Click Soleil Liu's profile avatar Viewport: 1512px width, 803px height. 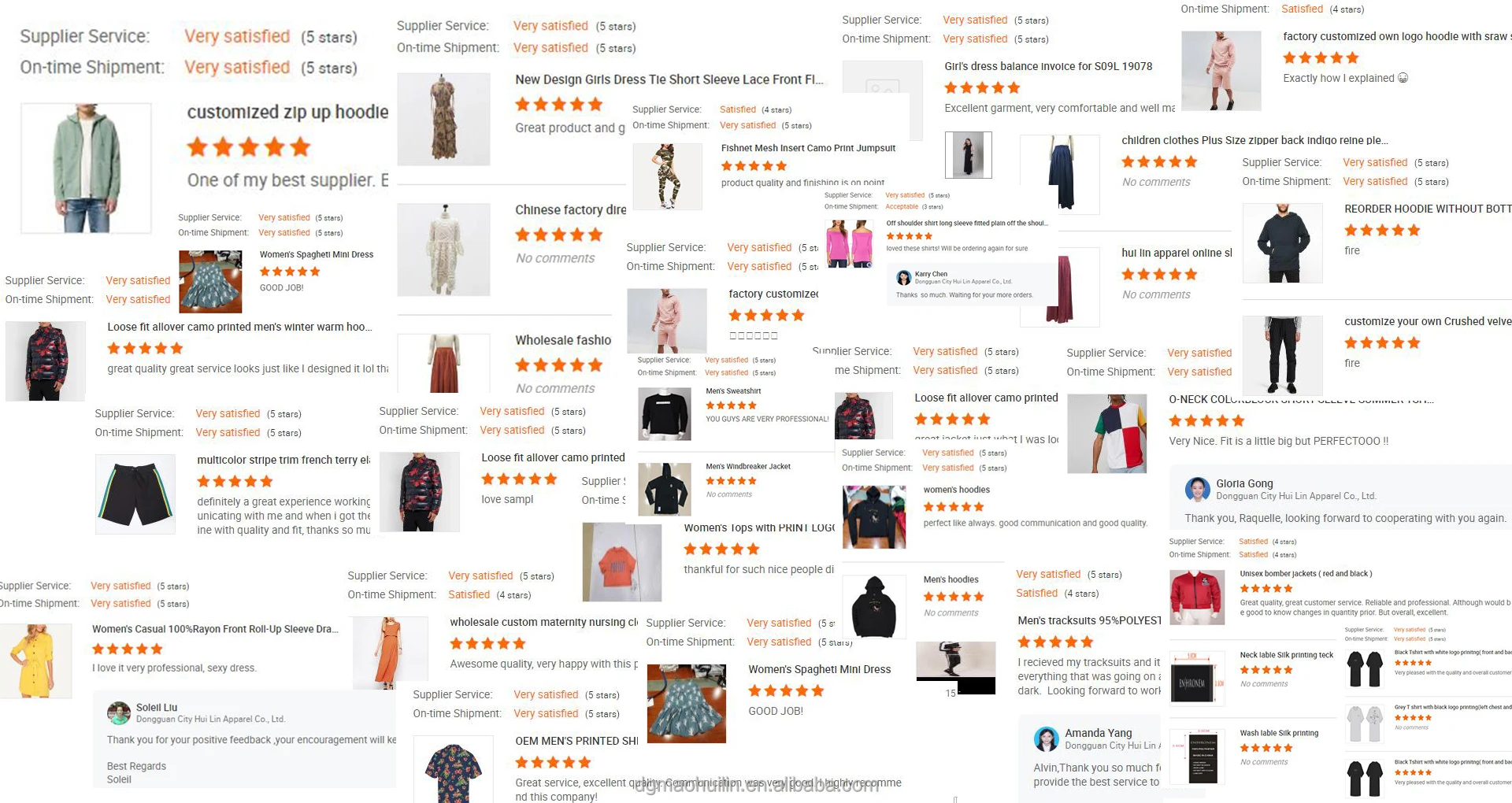tap(119, 713)
